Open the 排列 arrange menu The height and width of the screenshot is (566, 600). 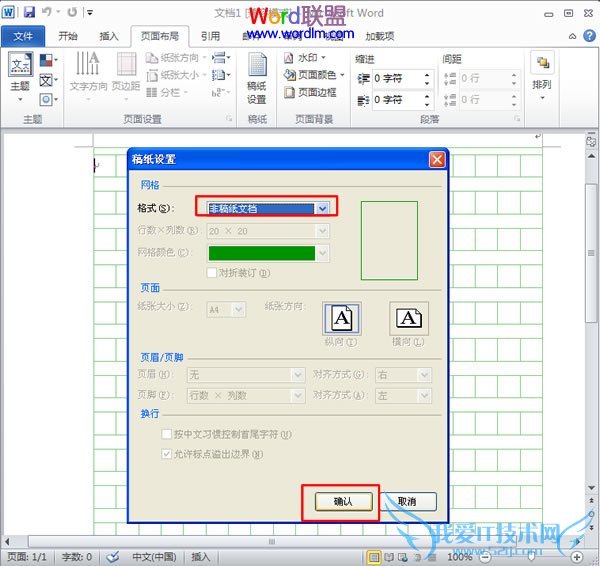pyautogui.click(x=542, y=73)
